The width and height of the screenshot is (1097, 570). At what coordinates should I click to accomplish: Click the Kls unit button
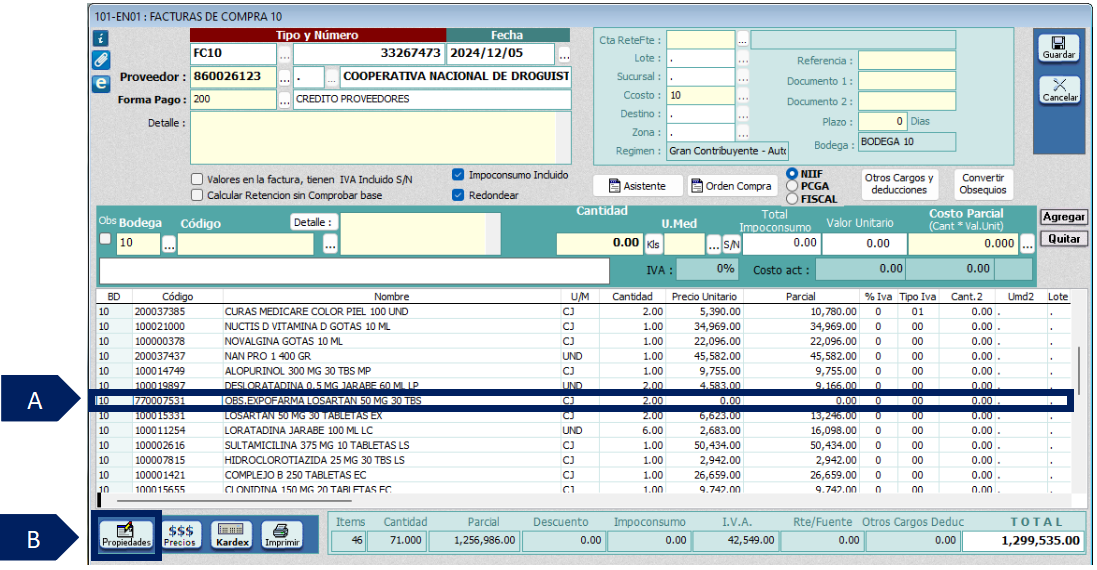pyautogui.click(x=653, y=244)
